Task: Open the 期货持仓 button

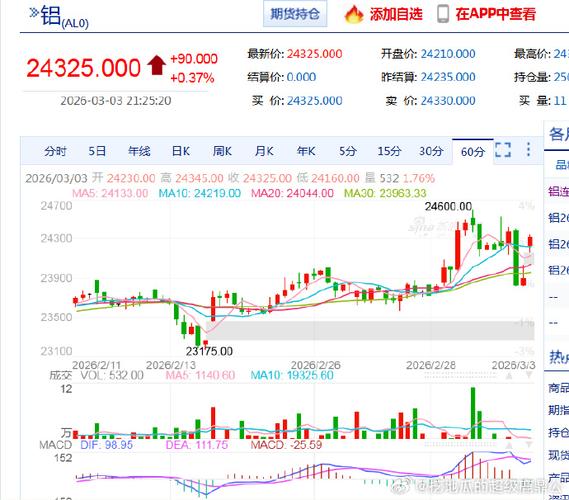Action: point(295,14)
